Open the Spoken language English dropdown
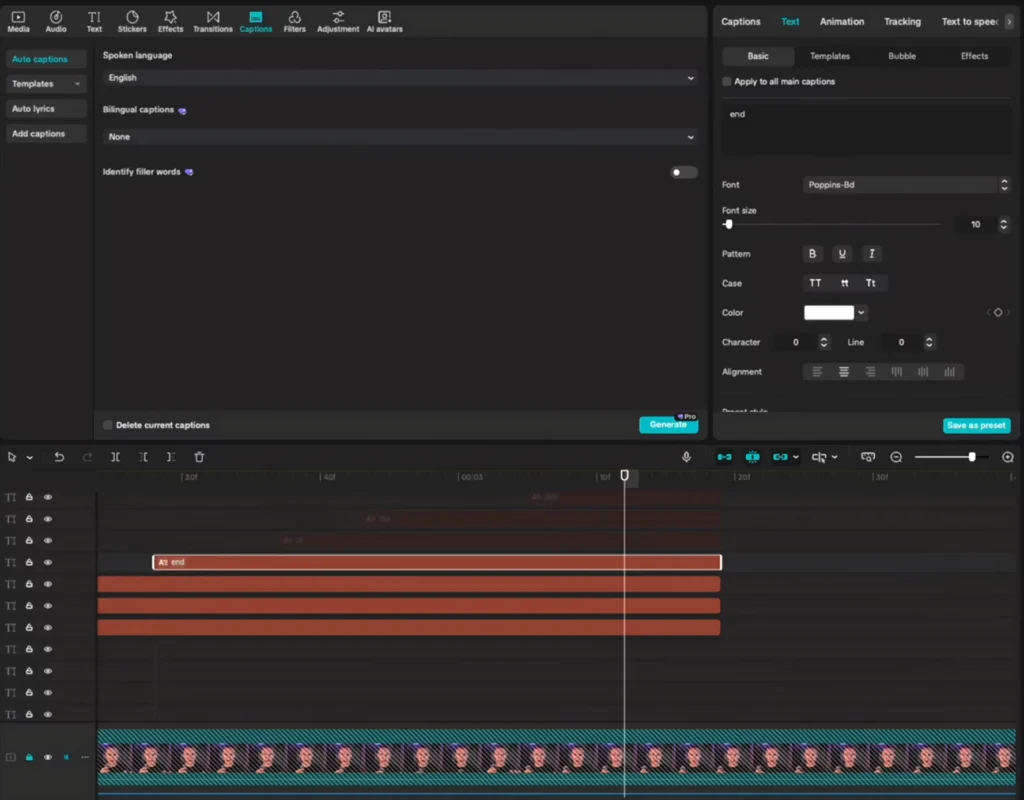 point(400,78)
